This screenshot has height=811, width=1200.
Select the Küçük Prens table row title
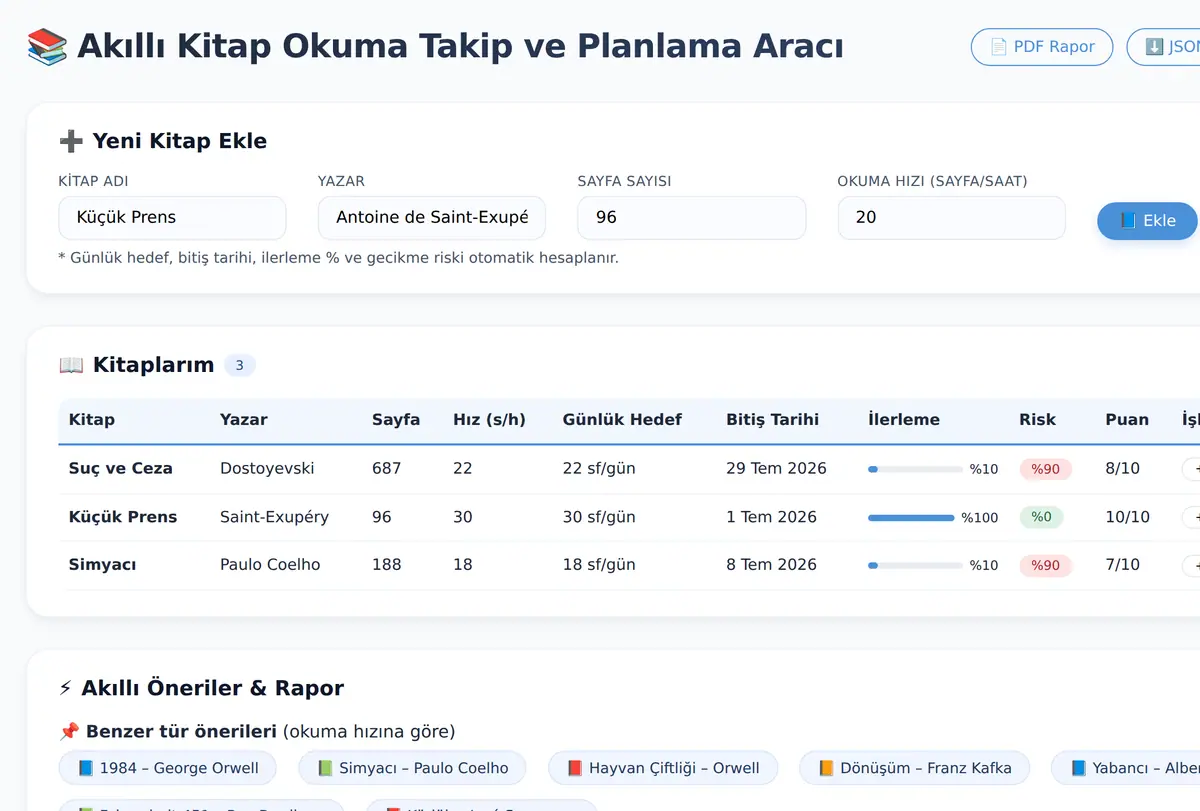(x=123, y=517)
